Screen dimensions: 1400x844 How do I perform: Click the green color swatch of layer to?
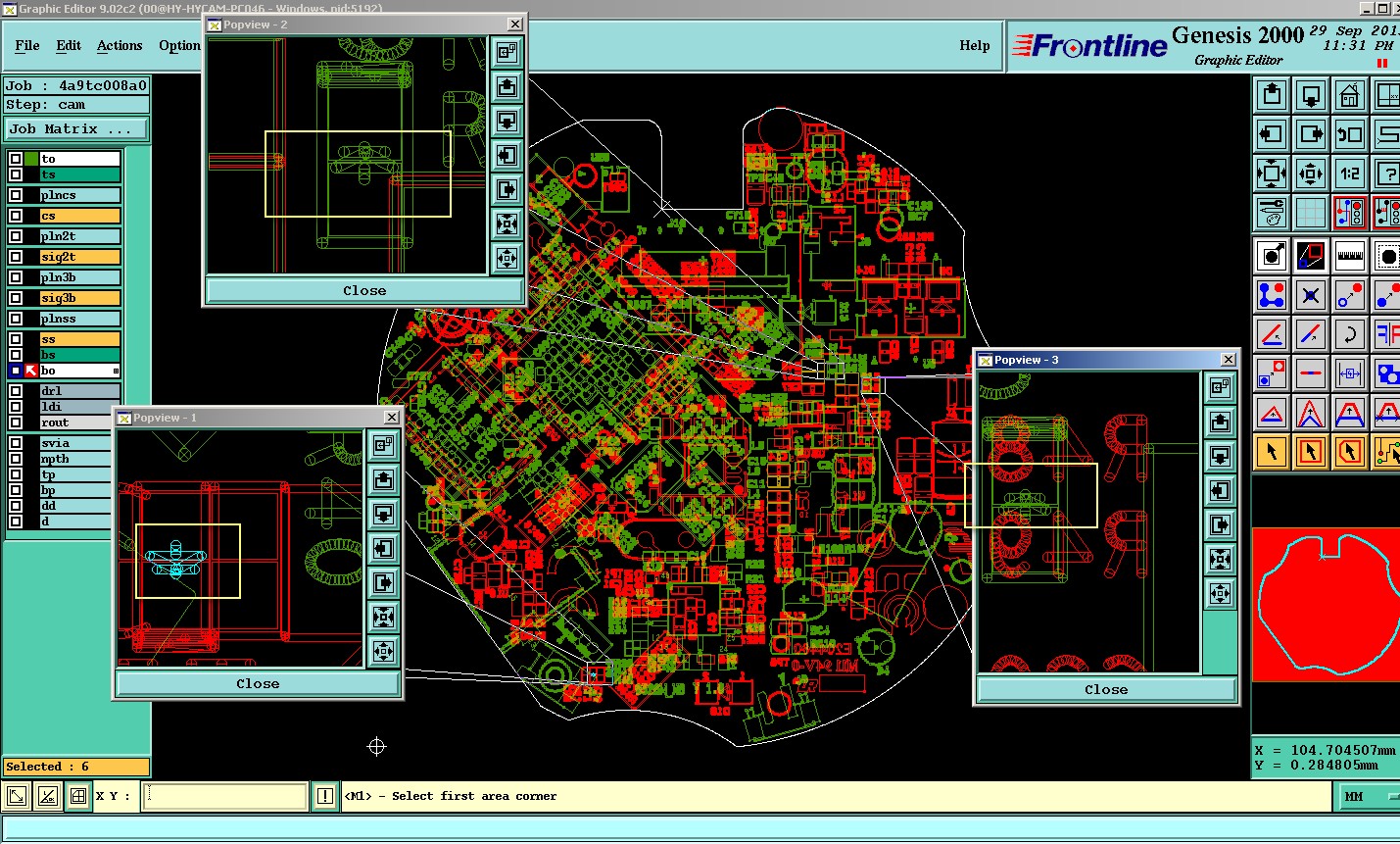(x=31, y=159)
